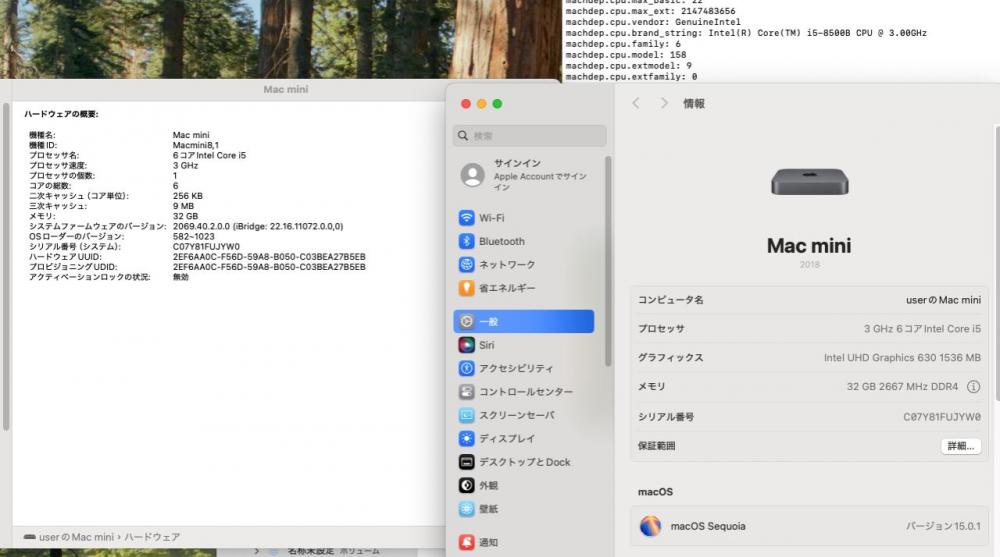Click the 詳細... warranty button
Screen dimensions: 1000x557
(960, 446)
